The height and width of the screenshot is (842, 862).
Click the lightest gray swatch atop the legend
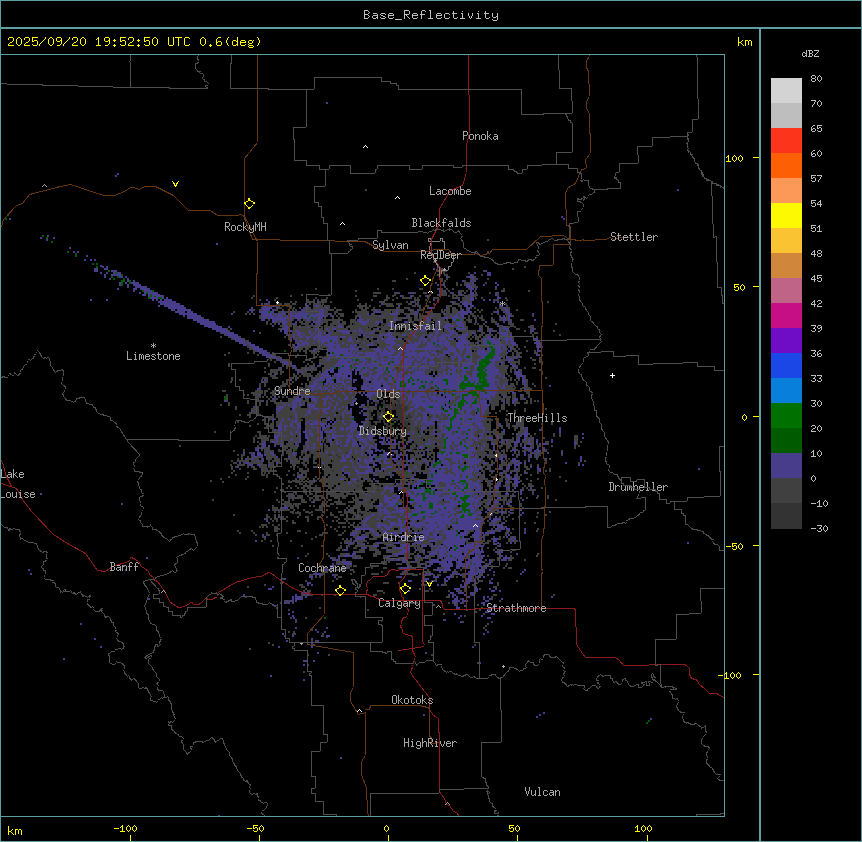(786, 90)
